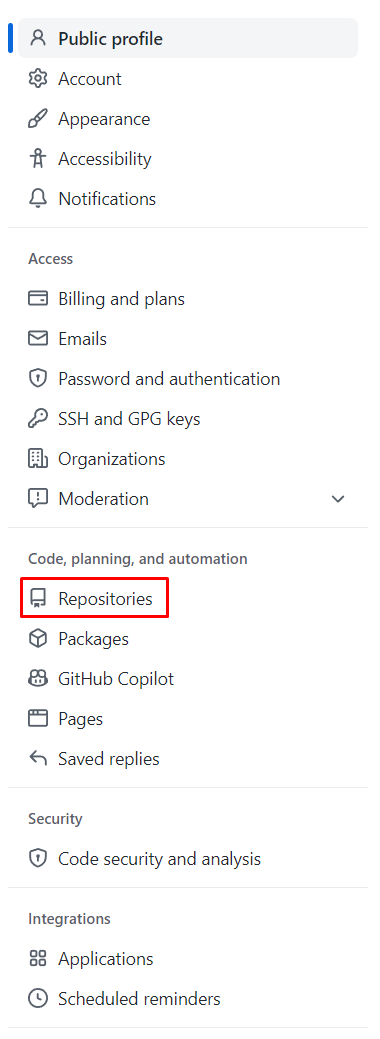Click the paintbrush icon for Appearance
Image resolution: width=380 pixels, height=1039 pixels.
pos(38,119)
